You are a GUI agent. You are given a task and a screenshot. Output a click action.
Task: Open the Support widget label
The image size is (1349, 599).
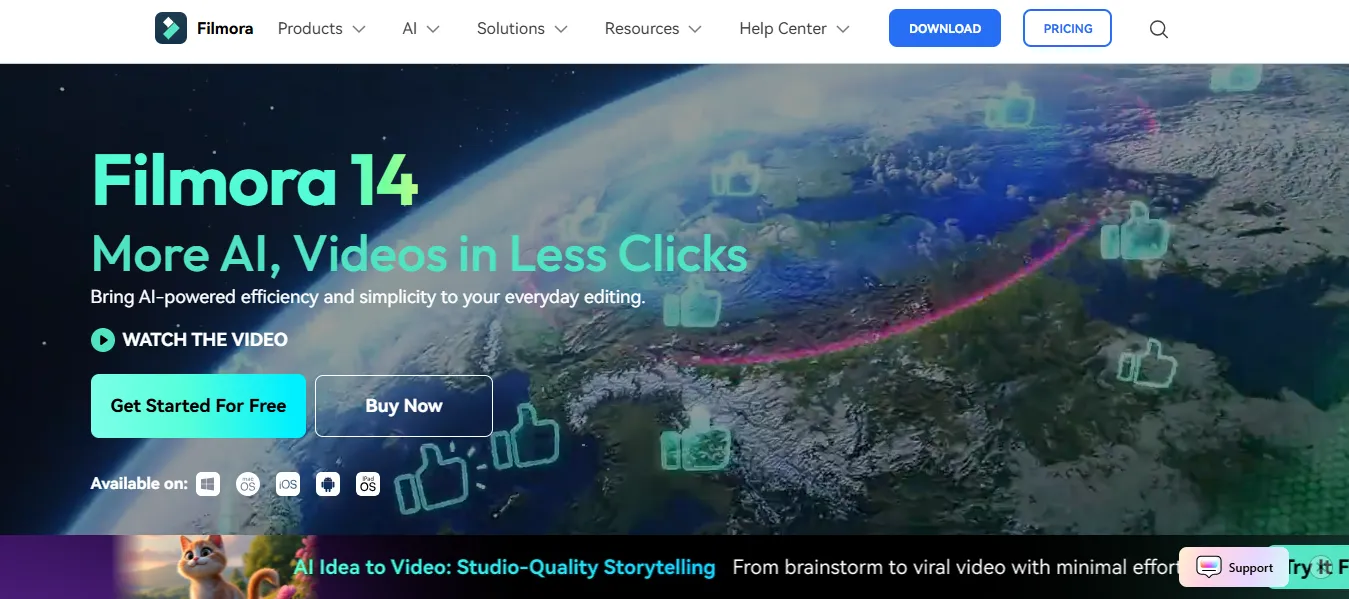click(1251, 567)
